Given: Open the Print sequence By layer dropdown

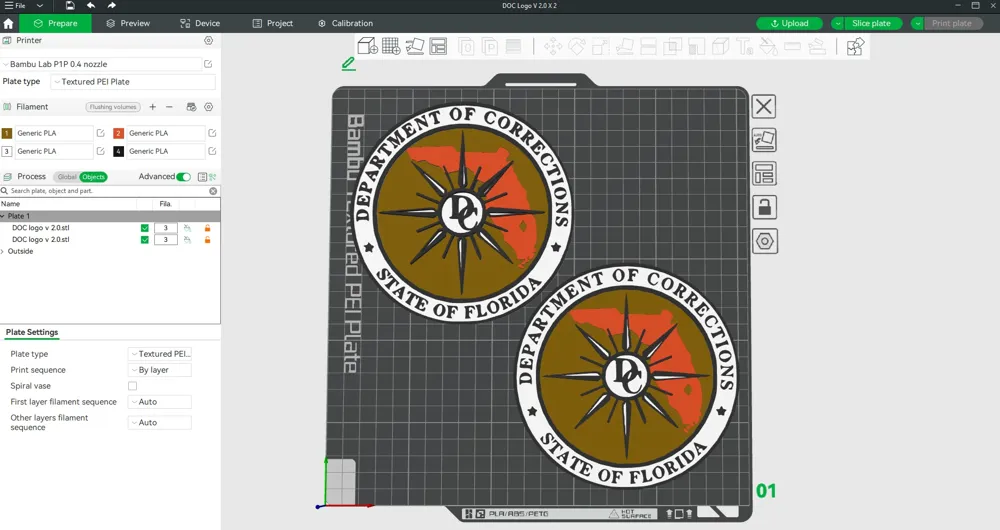Looking at the screenshot, I should pyautogui.click(x=160, y=370).
